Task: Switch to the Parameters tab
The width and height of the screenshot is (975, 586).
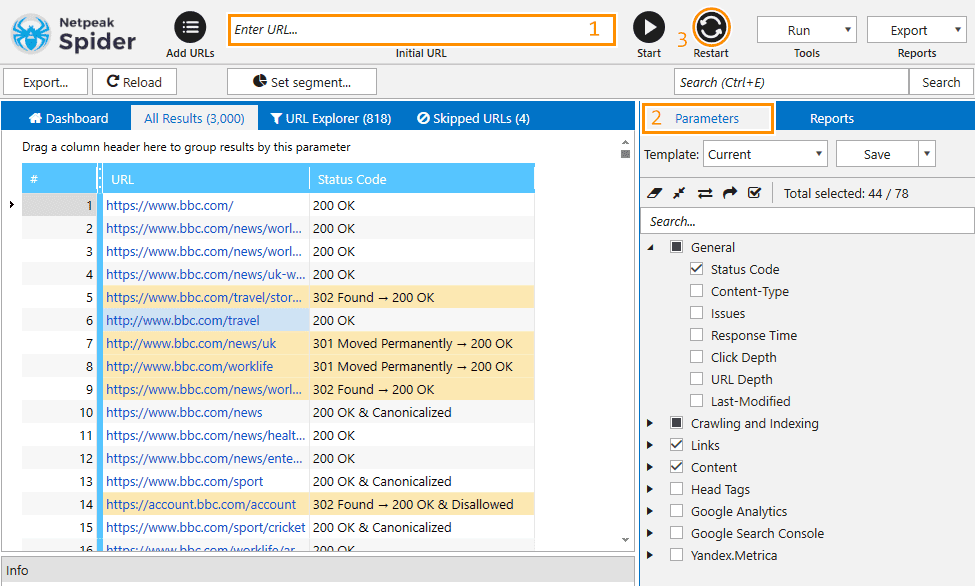Action: 708,118
